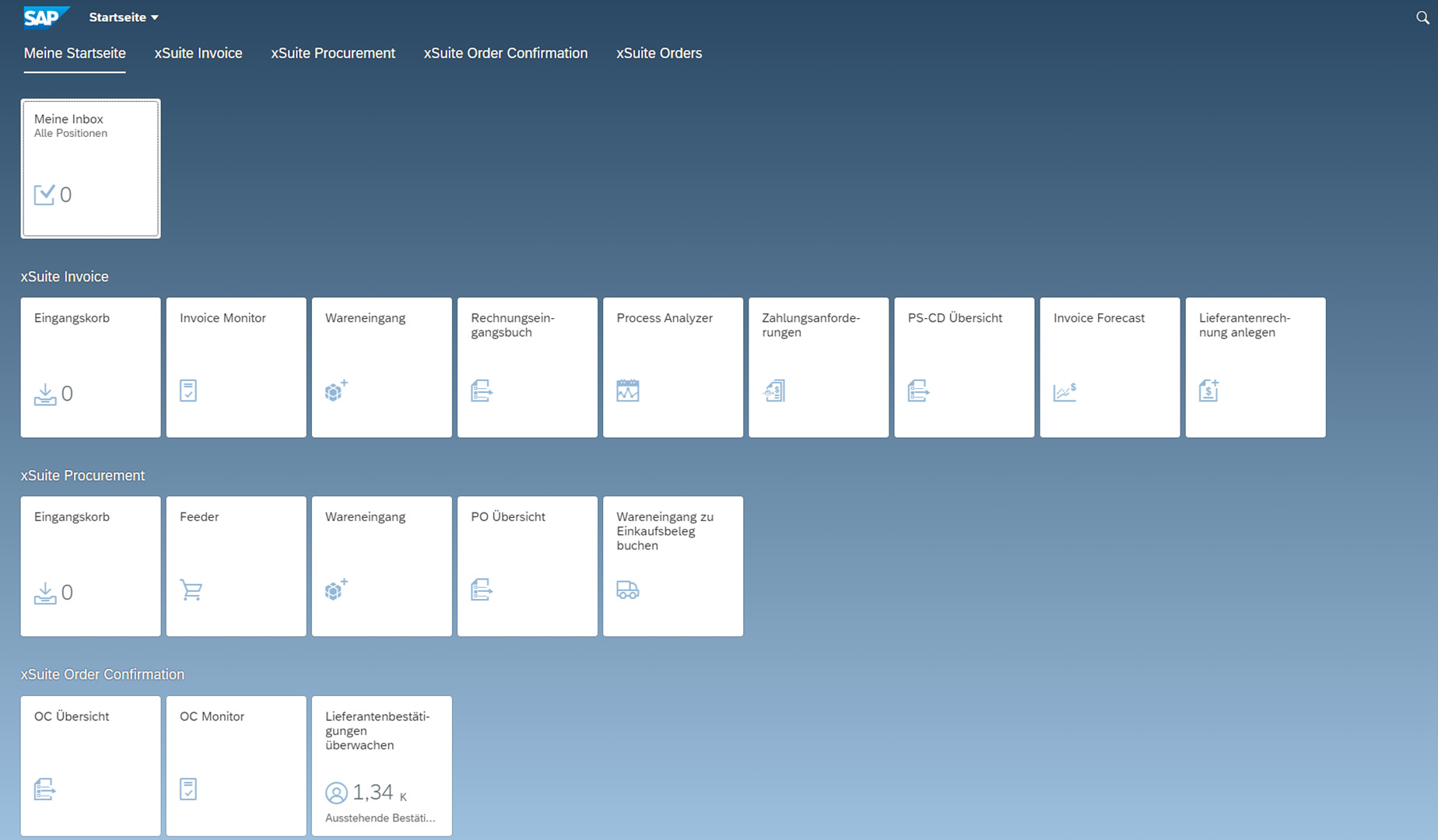Expand the Startseite dropdown
Image resolution: width=1438 pixels, height=840 pixels.
coord(124,16)
